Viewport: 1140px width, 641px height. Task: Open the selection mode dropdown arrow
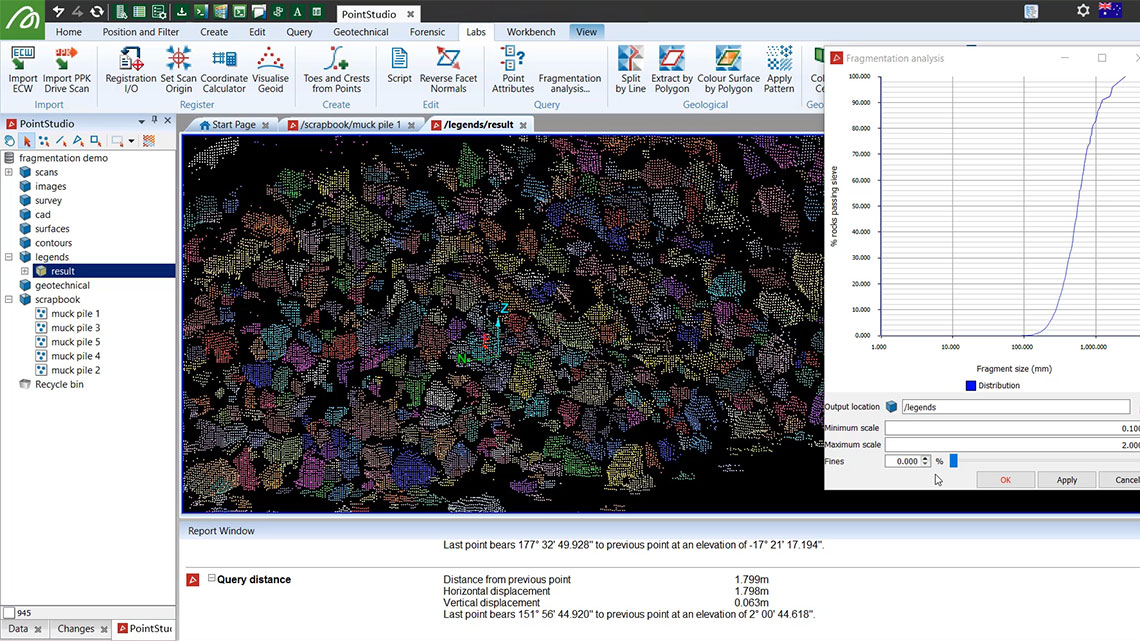(x=131, y=141)
